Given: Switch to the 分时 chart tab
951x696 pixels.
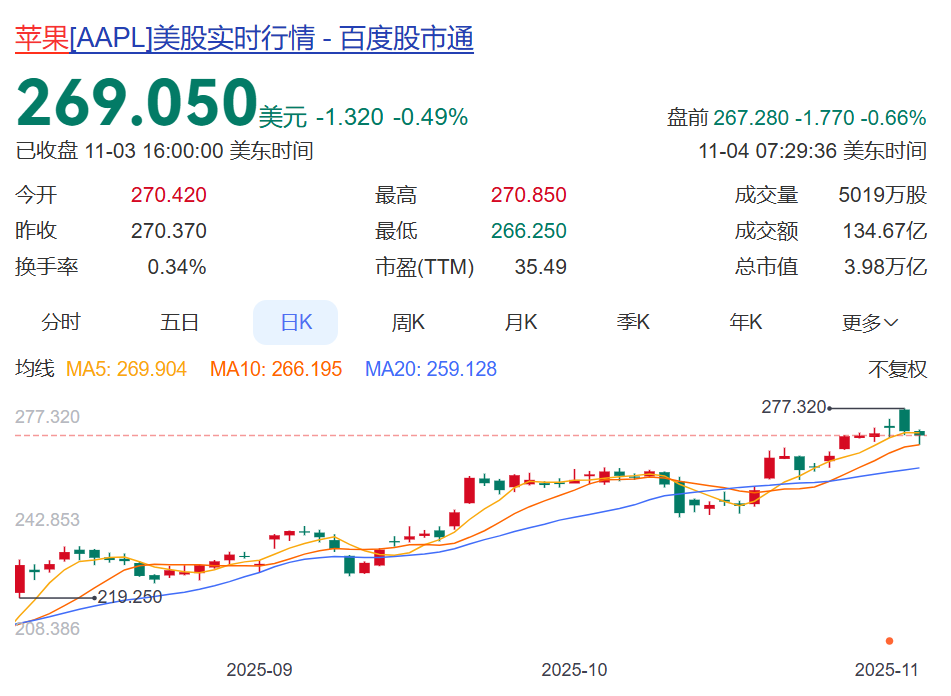Looking at the screenshot, I should (61, 323).
